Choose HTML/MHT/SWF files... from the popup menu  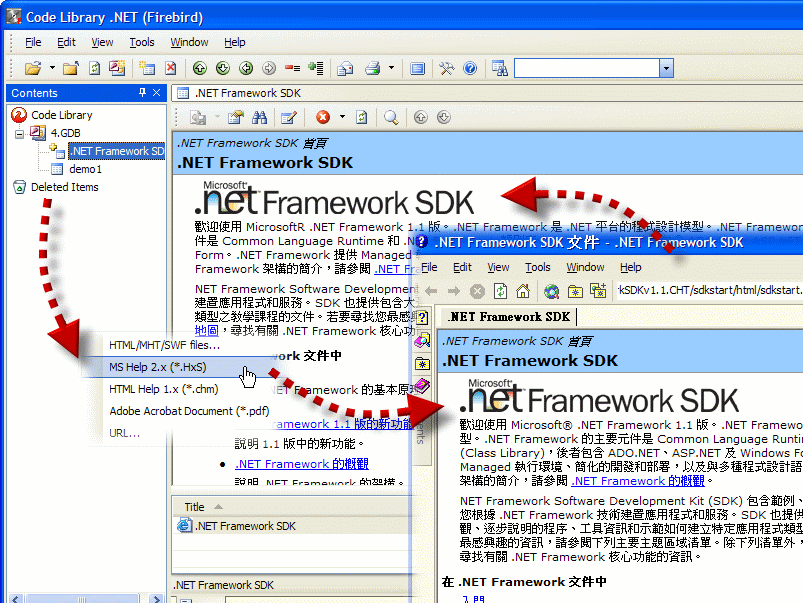[164, 345]
